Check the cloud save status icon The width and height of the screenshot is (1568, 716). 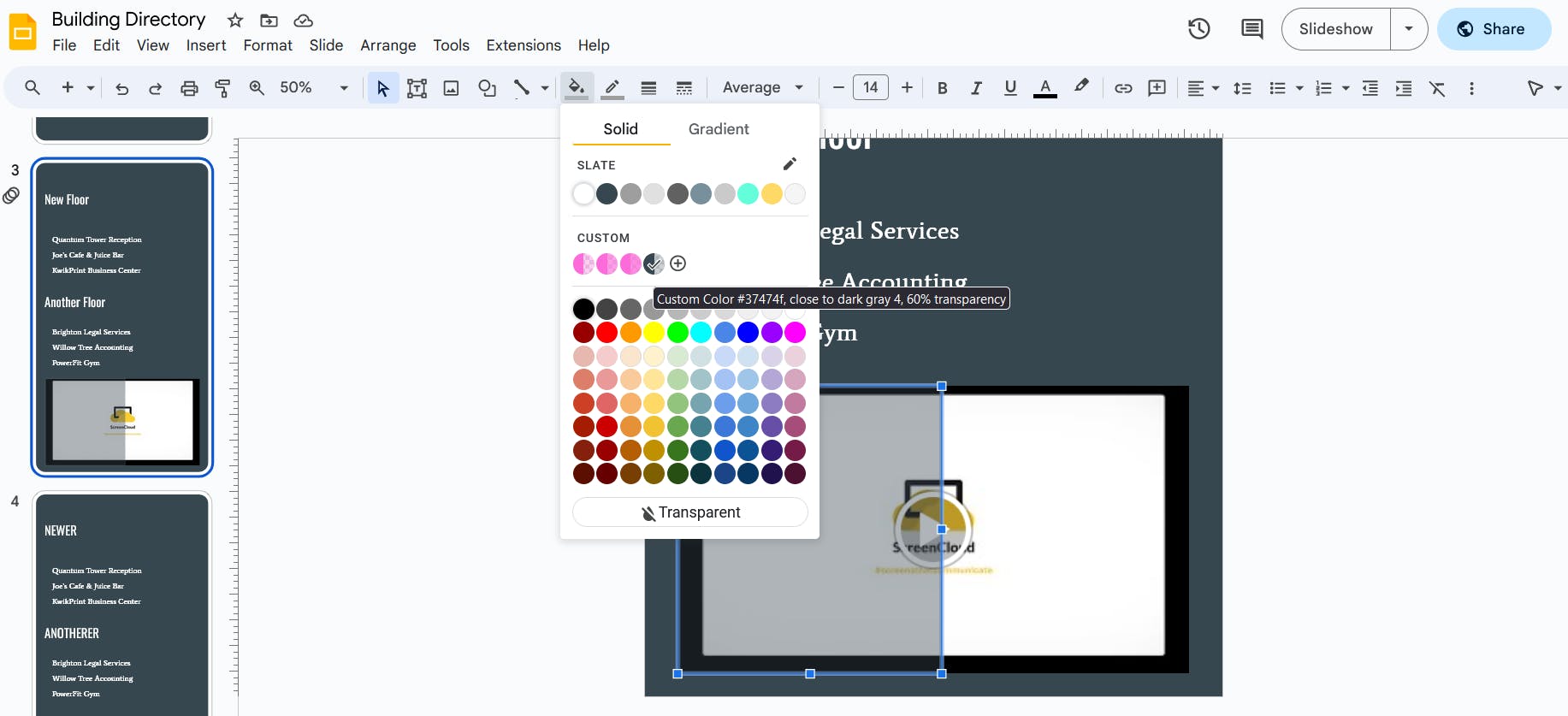tap(303, 20)
